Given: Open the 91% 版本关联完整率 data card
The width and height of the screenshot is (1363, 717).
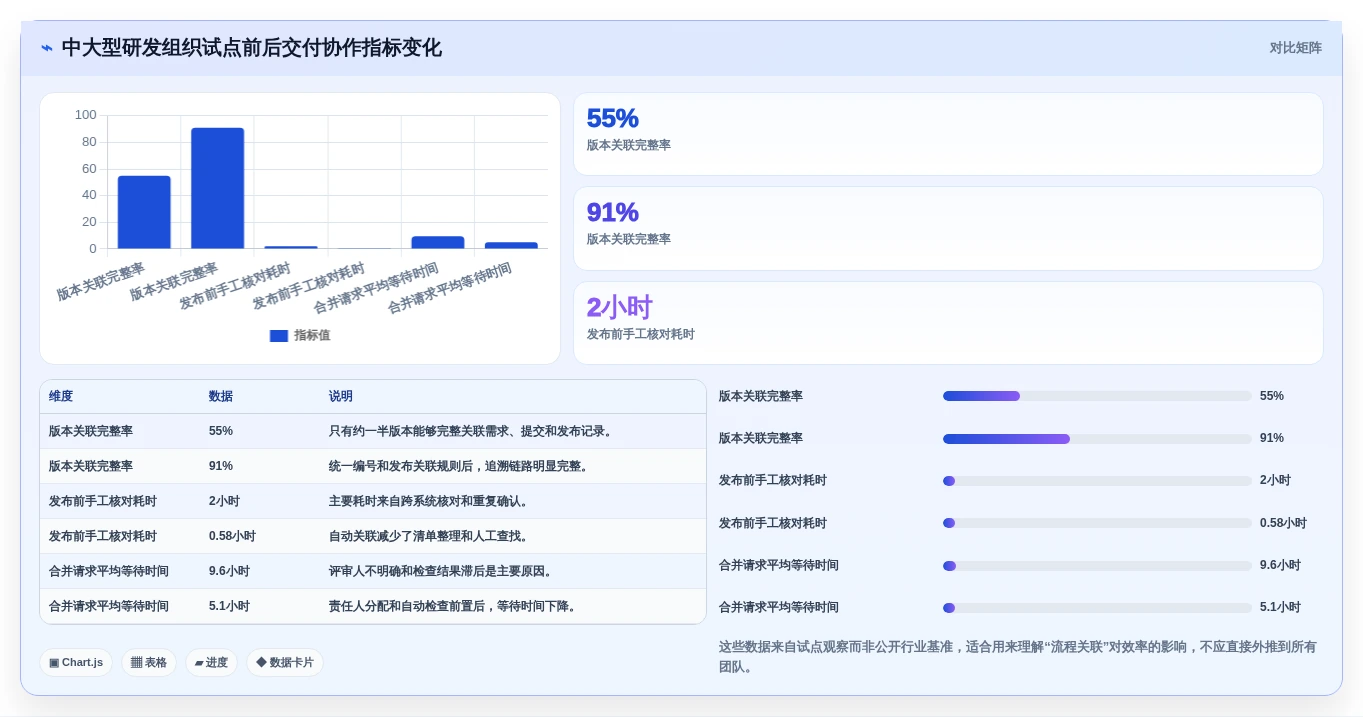Looking at the screenshot, I should coord(948,228).
